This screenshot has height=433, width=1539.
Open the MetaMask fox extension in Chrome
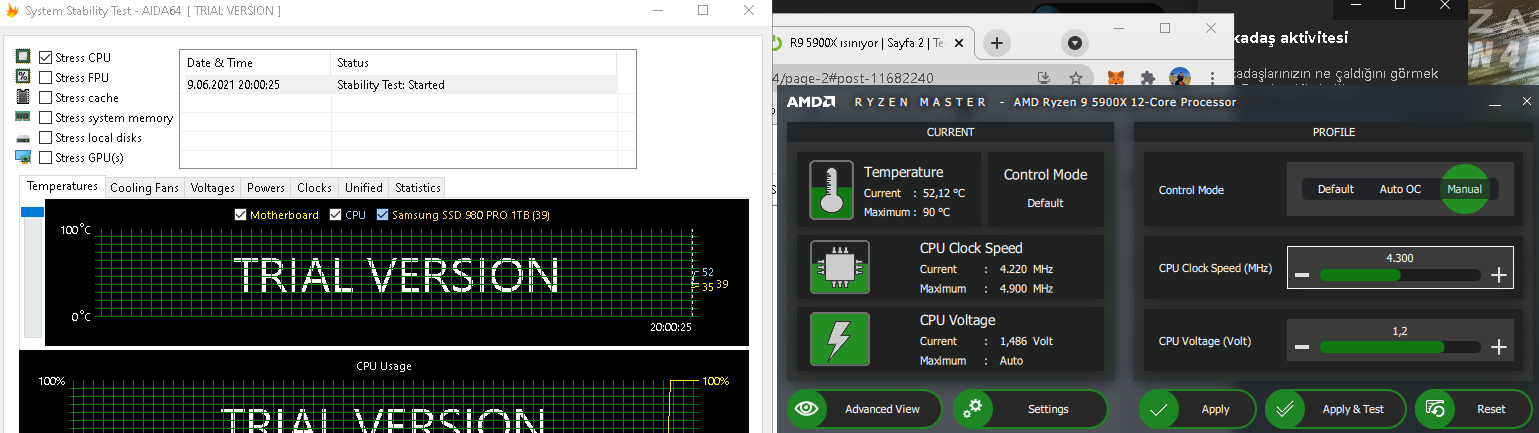pos(1118,77)
